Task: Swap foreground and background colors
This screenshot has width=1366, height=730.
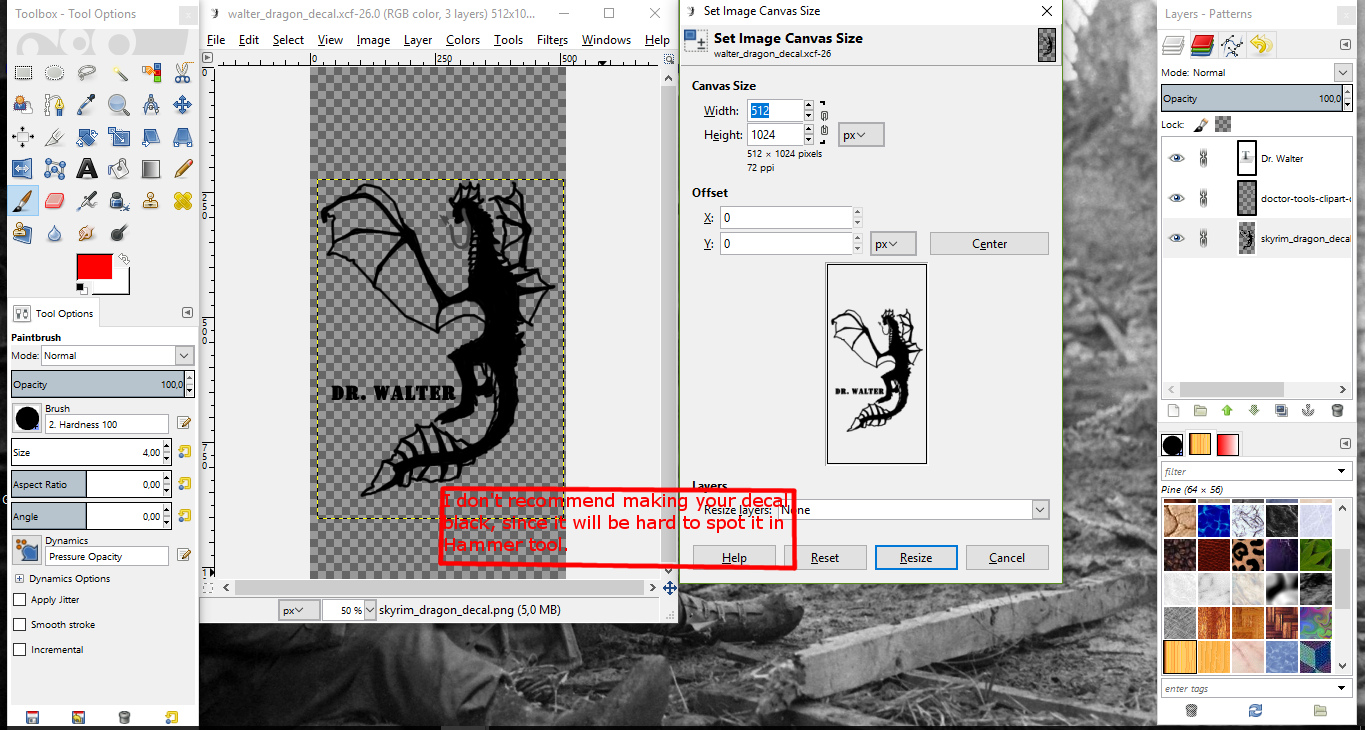Action: (x=124, y=259)
